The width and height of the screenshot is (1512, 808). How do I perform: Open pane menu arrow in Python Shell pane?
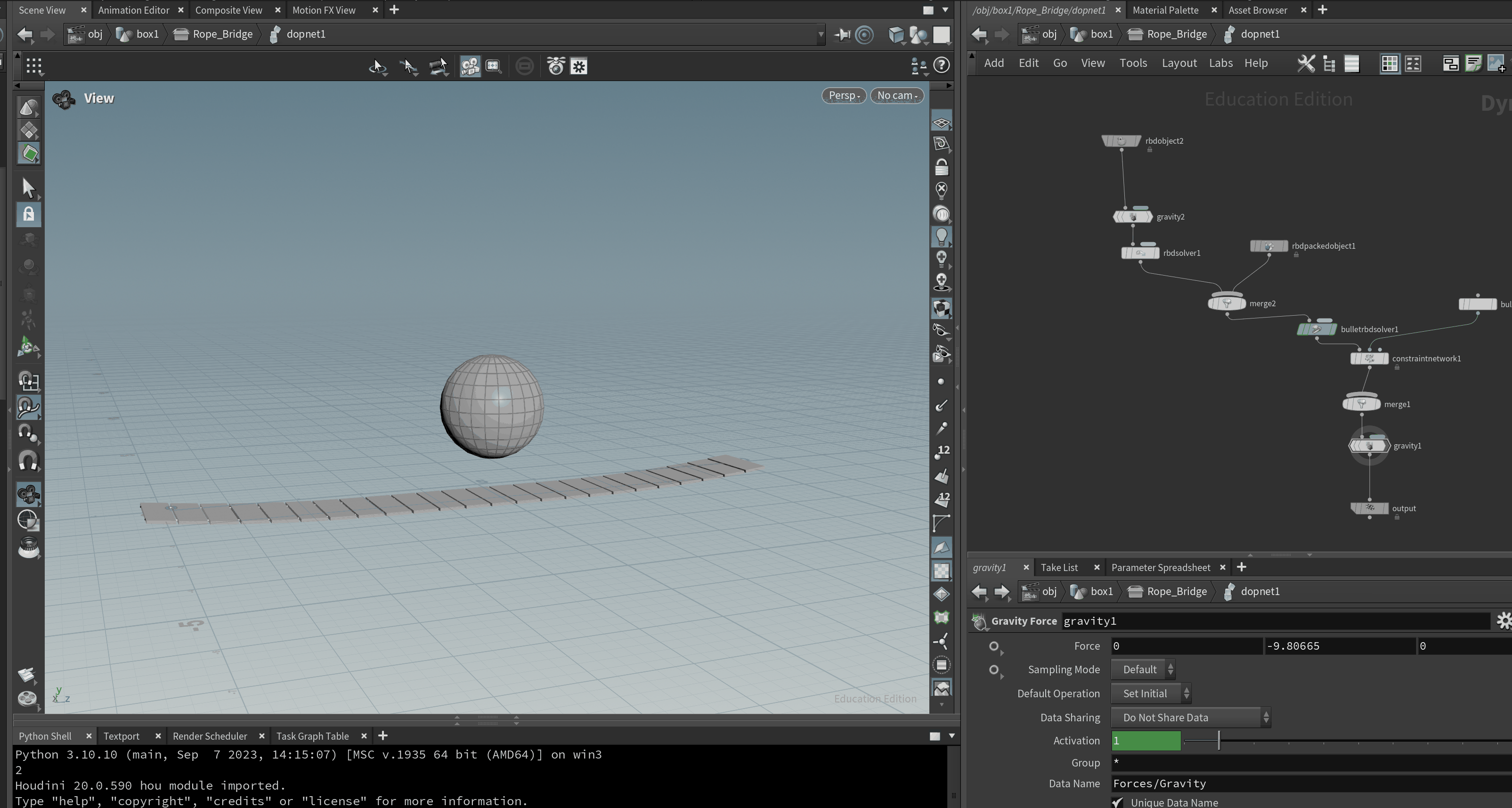951,736
